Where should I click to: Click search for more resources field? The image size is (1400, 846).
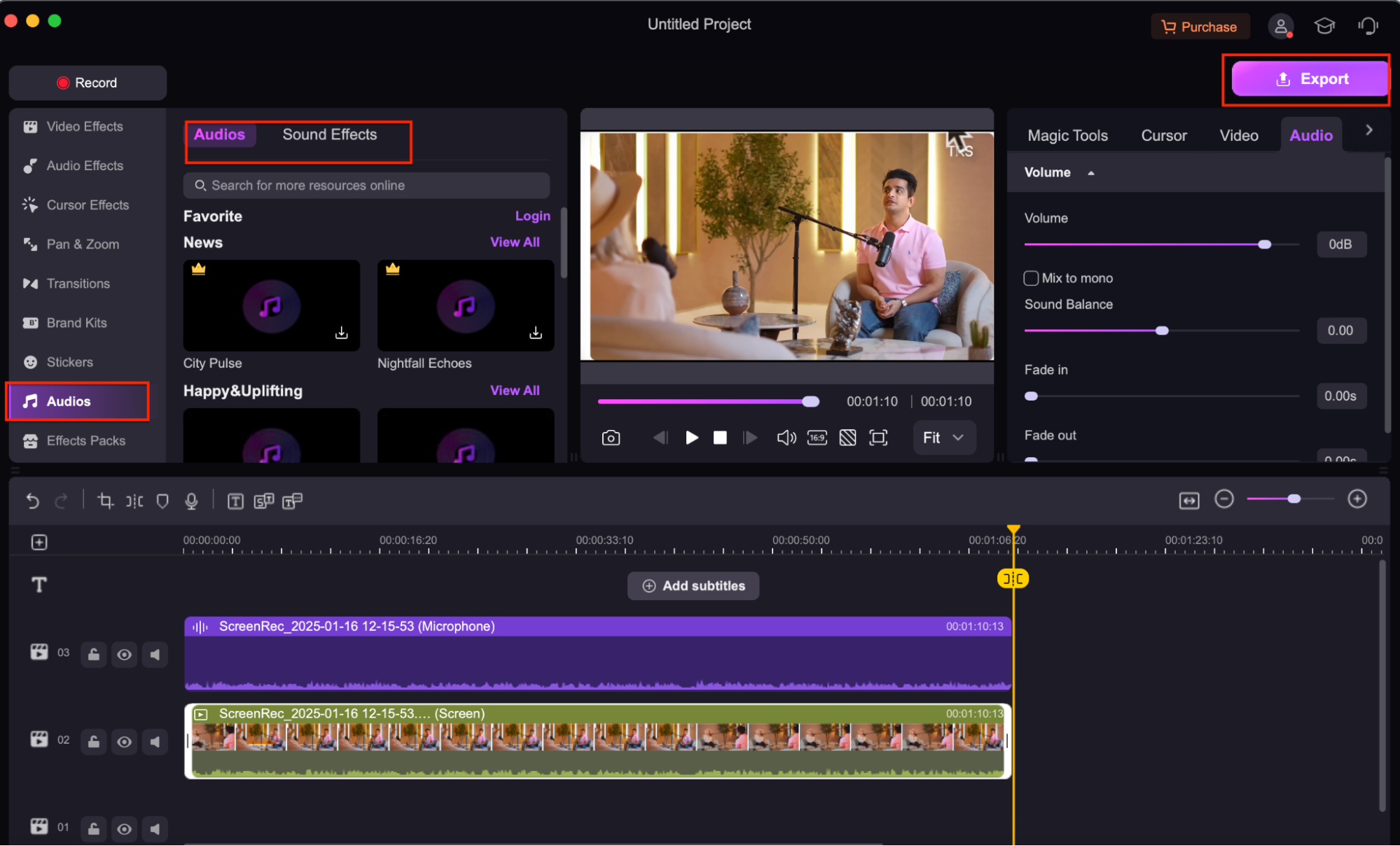tap(366, 186)
